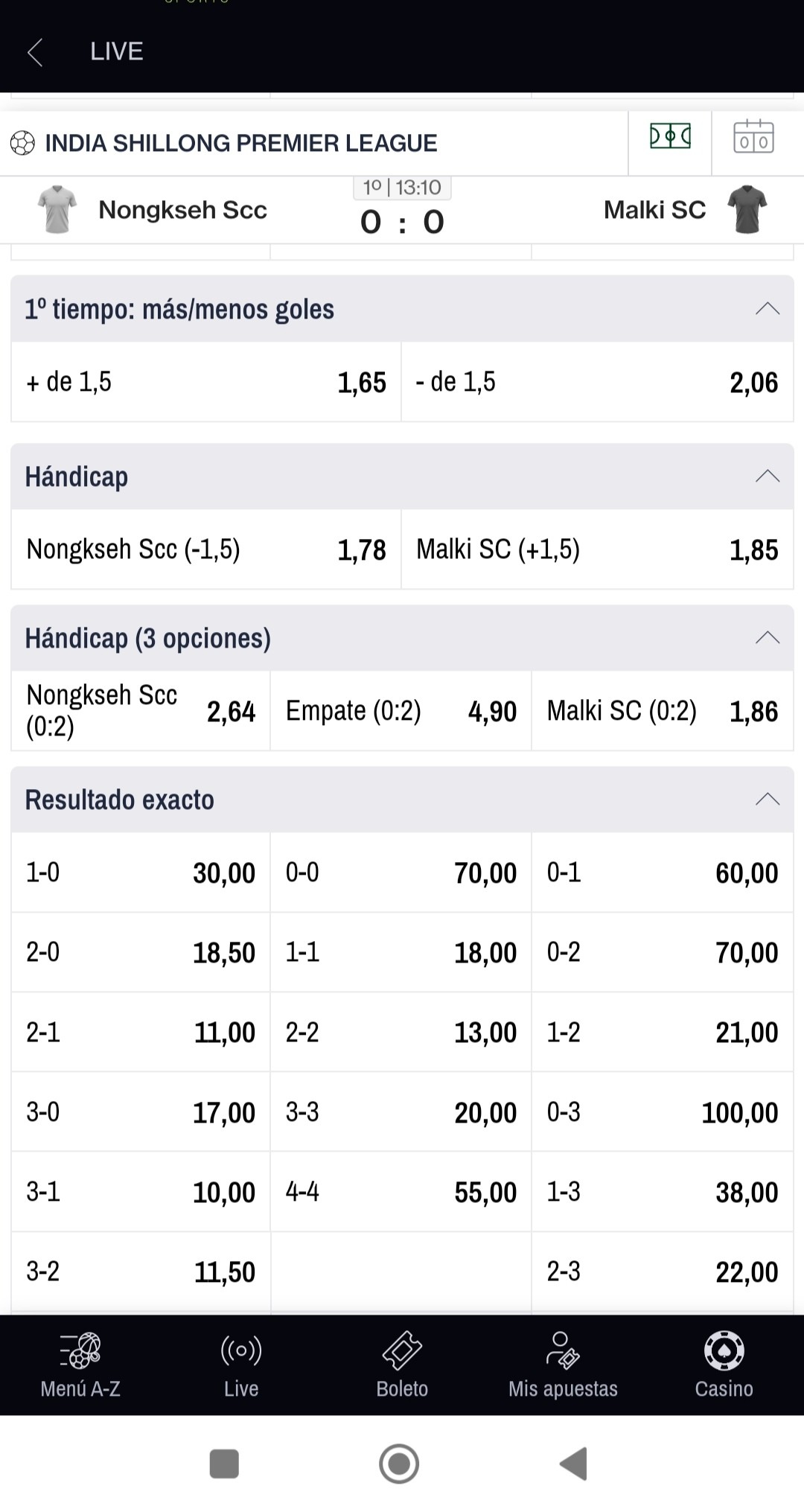Open the Casino chip icon
The width and height of the screenshot is (804, 1512).
coord(724,1350)
